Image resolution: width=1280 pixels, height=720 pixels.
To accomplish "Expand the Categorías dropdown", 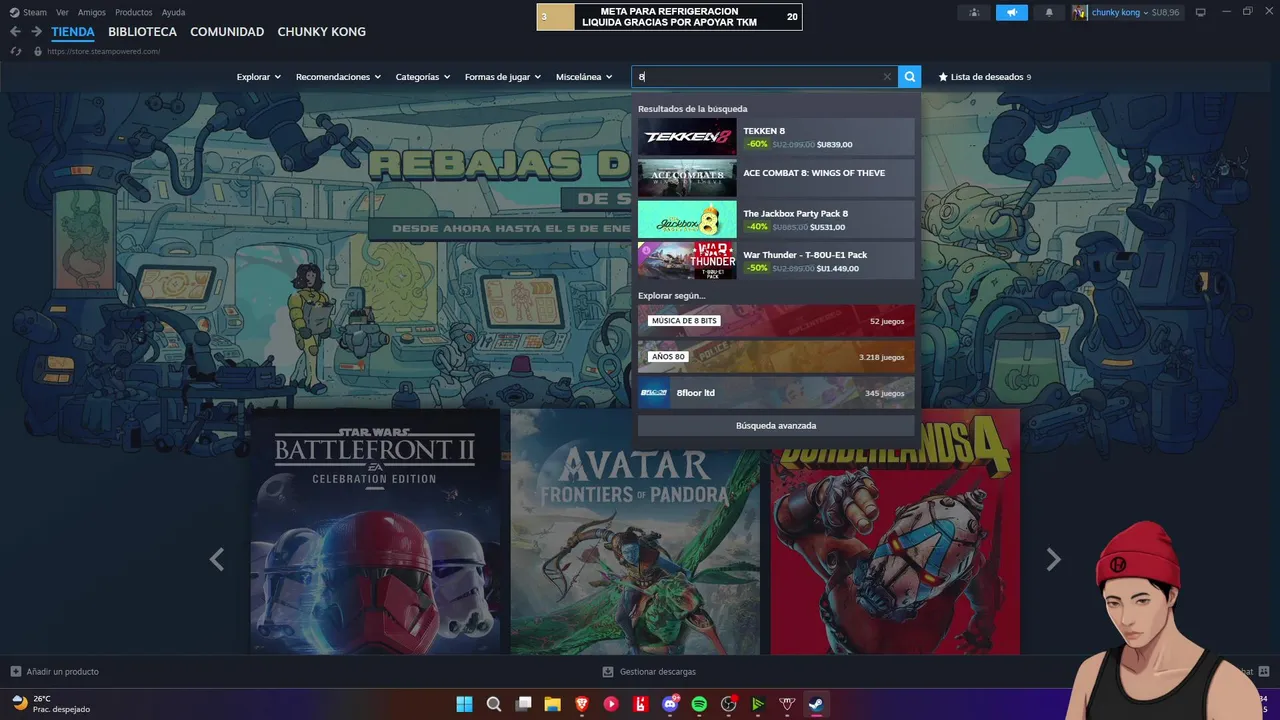I will pos(423,77).
